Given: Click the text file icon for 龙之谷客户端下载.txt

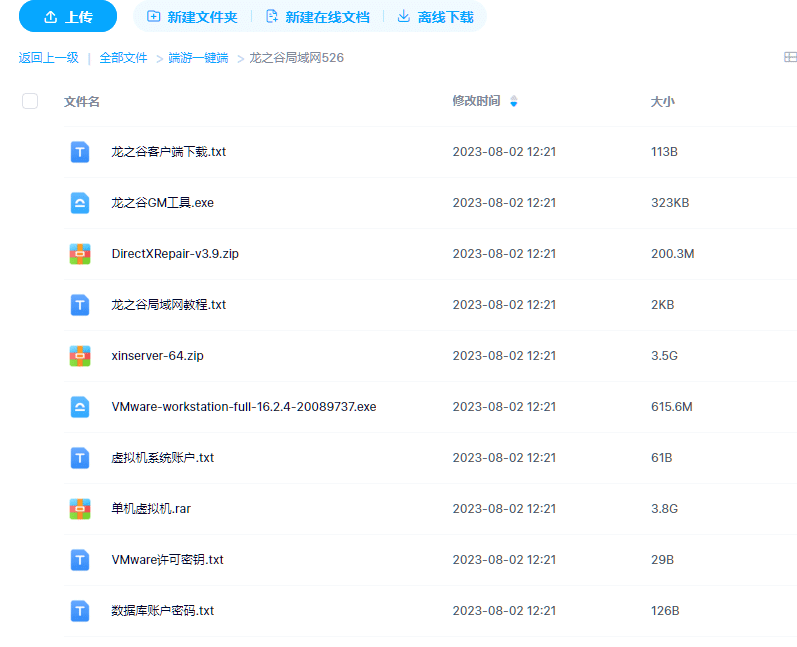Looking at the screenshot, I should click(x=80, y=152).
